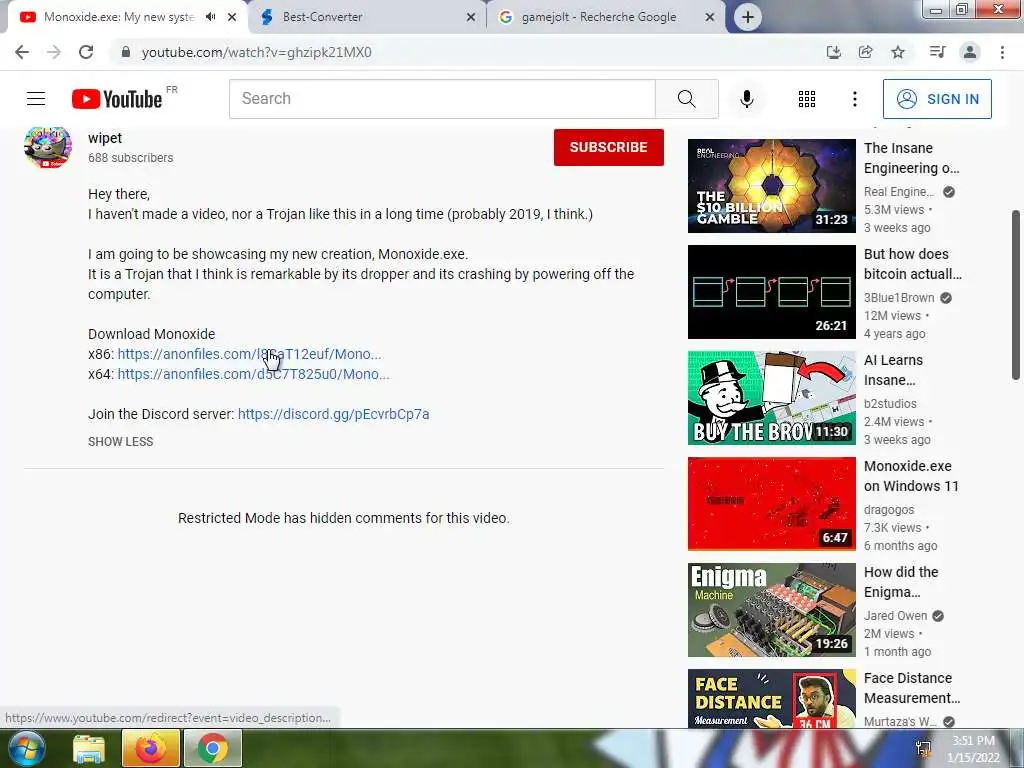
Task: Switch to the Monoxide.exe YouTube tab
Action: point(119,17)
